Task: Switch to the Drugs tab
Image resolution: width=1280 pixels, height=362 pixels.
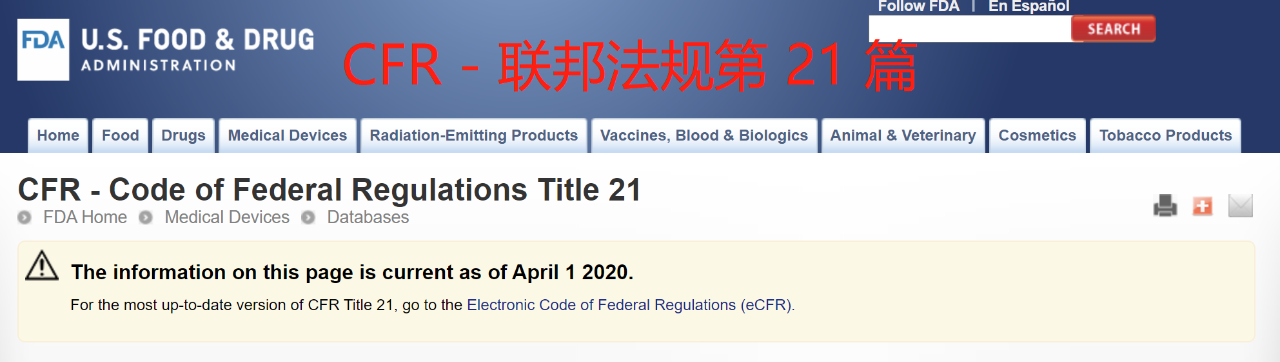Action: tap(183, 136)
